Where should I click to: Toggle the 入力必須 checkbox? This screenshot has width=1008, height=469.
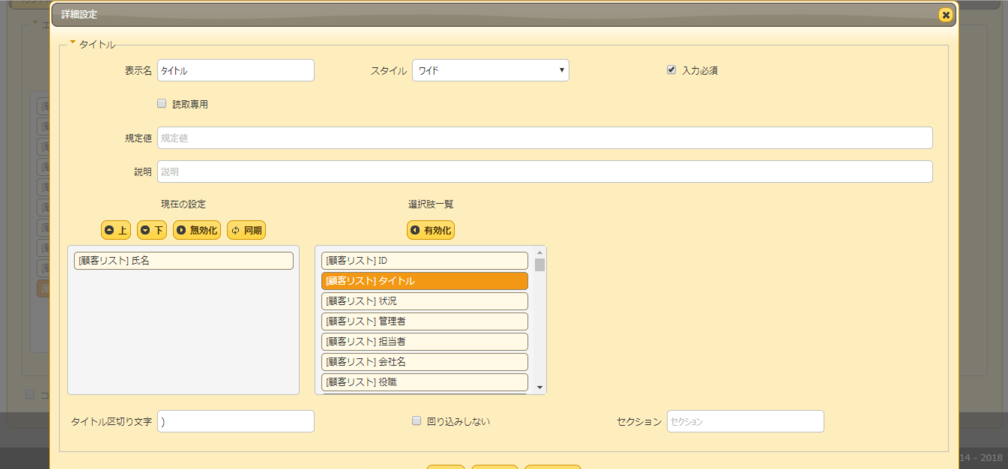point(671,70)
